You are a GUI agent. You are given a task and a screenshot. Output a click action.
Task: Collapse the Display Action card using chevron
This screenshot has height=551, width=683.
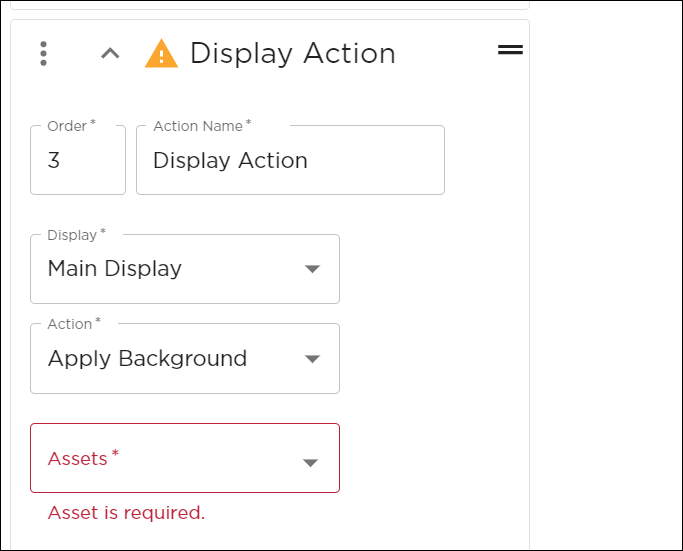point(110,54)
